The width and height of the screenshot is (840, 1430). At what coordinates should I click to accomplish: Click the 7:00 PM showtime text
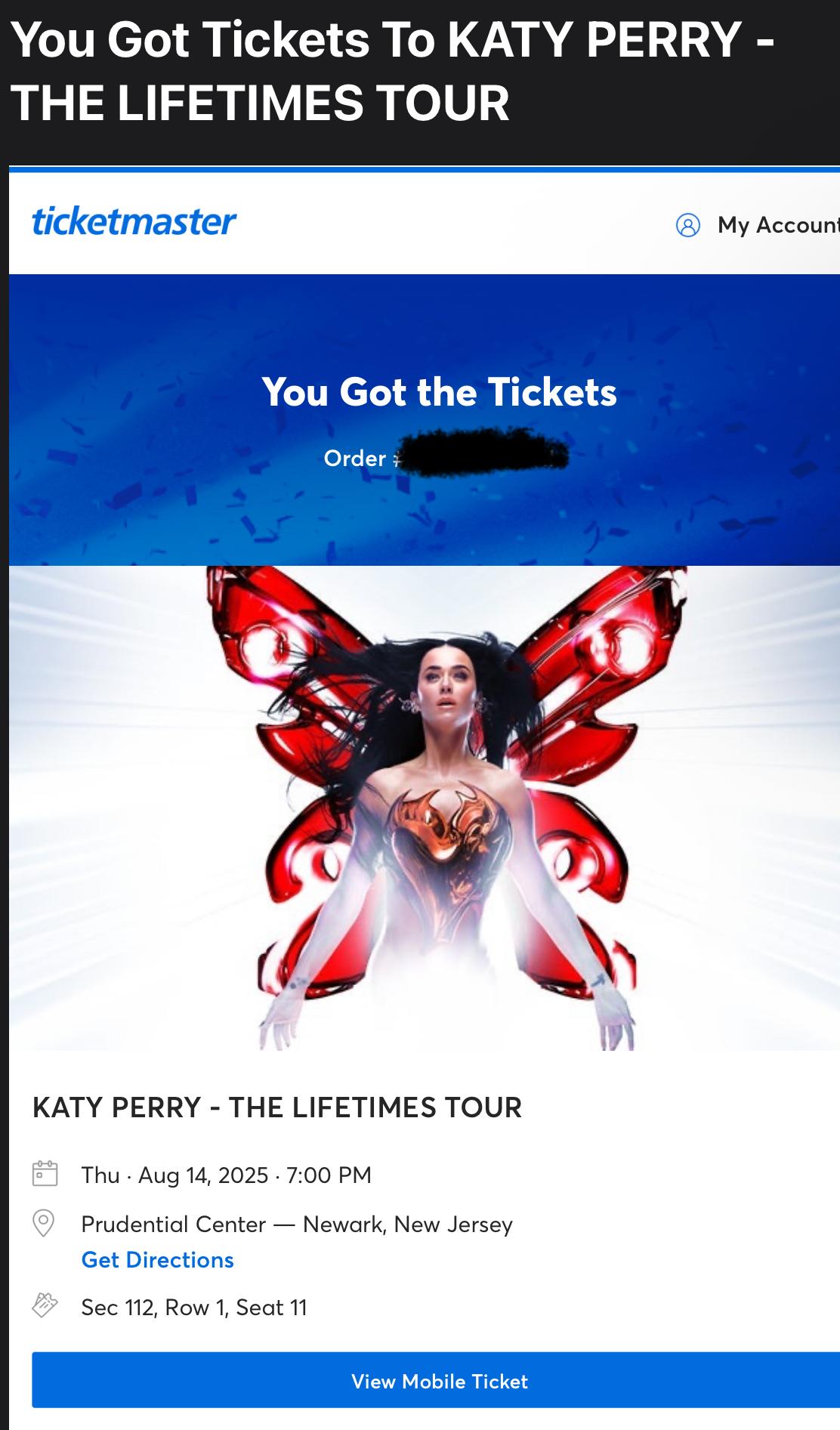pos(329,1175)
